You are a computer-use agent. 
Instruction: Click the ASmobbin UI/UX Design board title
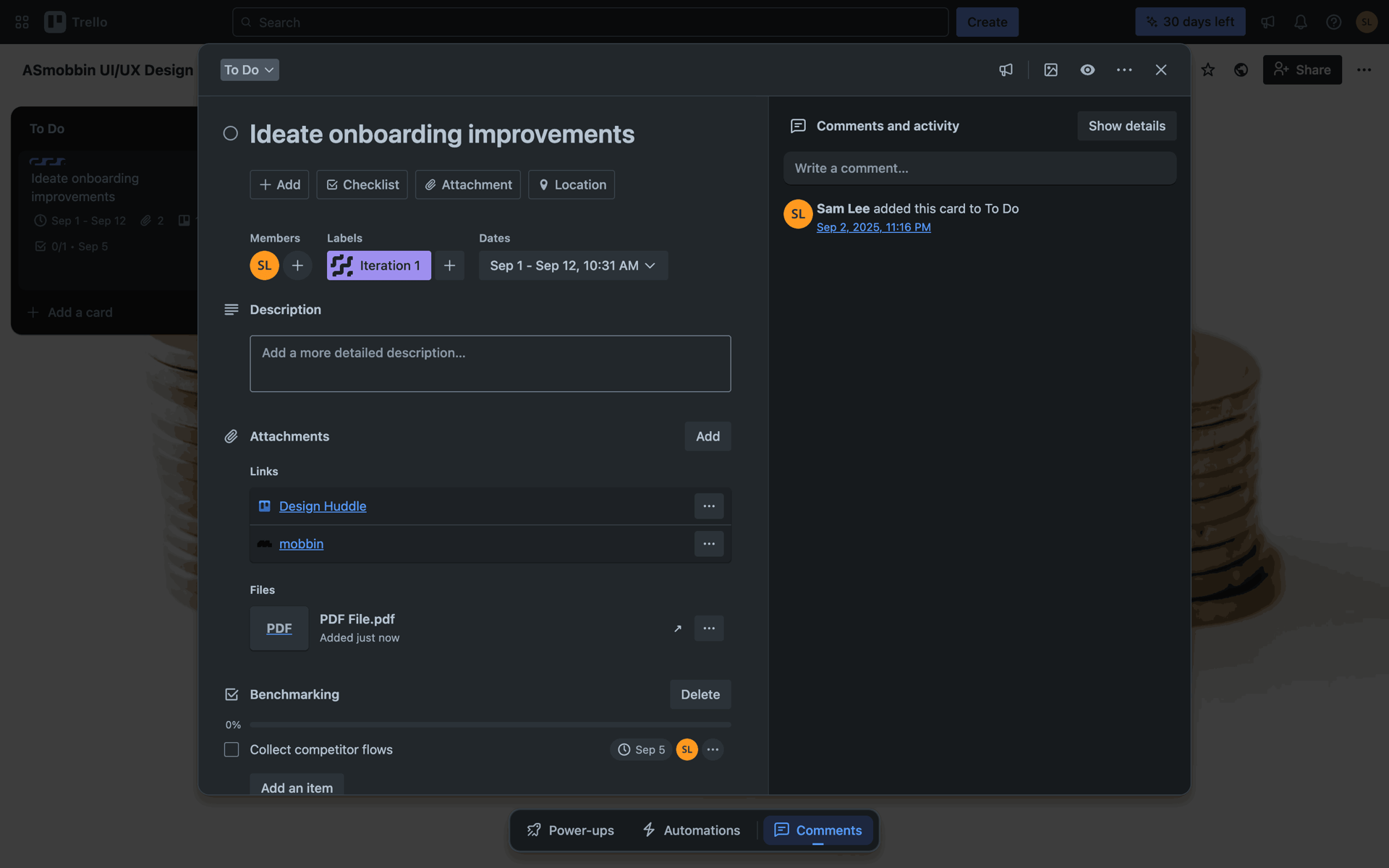(108, 70)
